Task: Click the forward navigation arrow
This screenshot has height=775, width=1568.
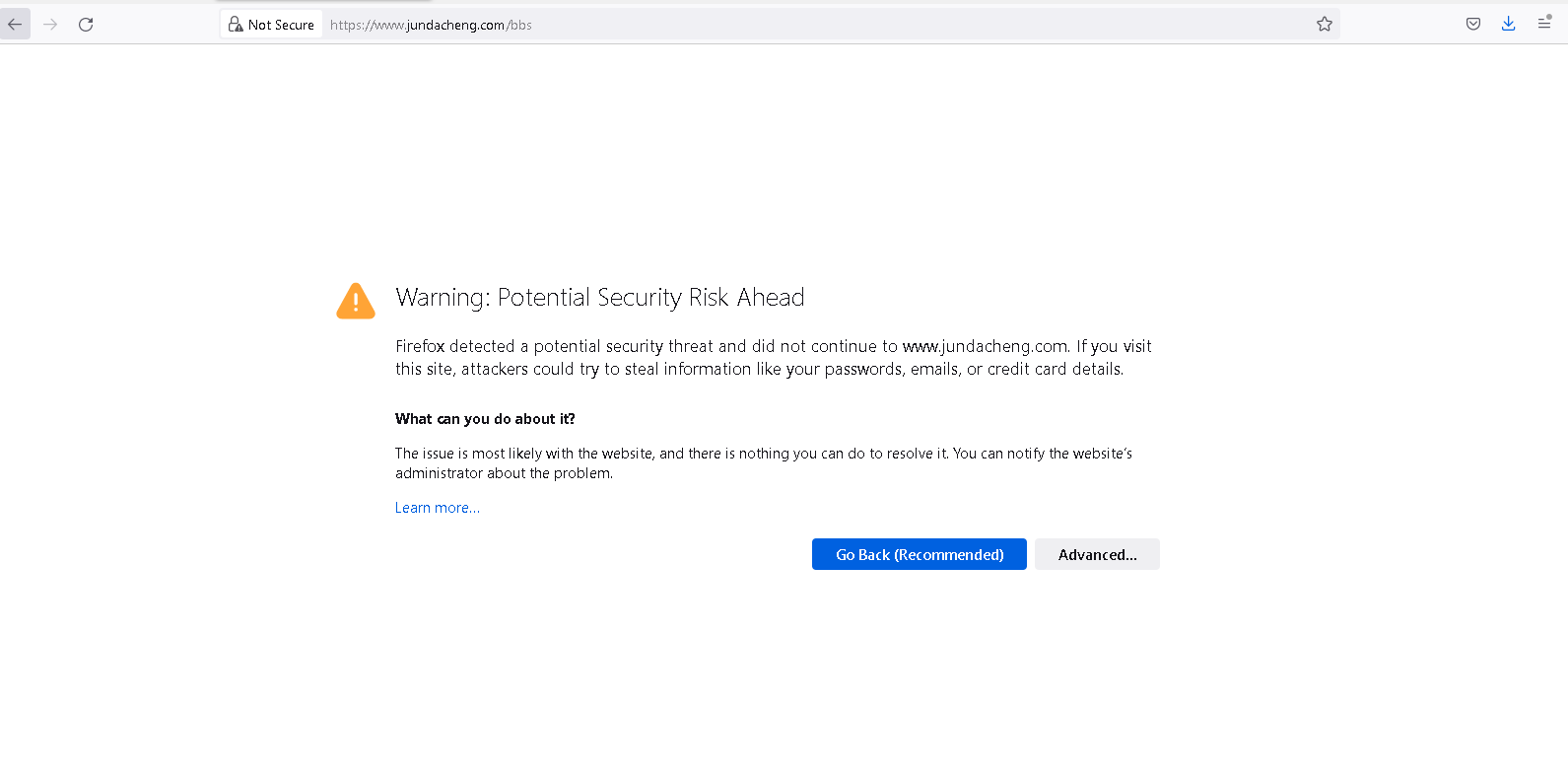Action: [x=50, y=25]
